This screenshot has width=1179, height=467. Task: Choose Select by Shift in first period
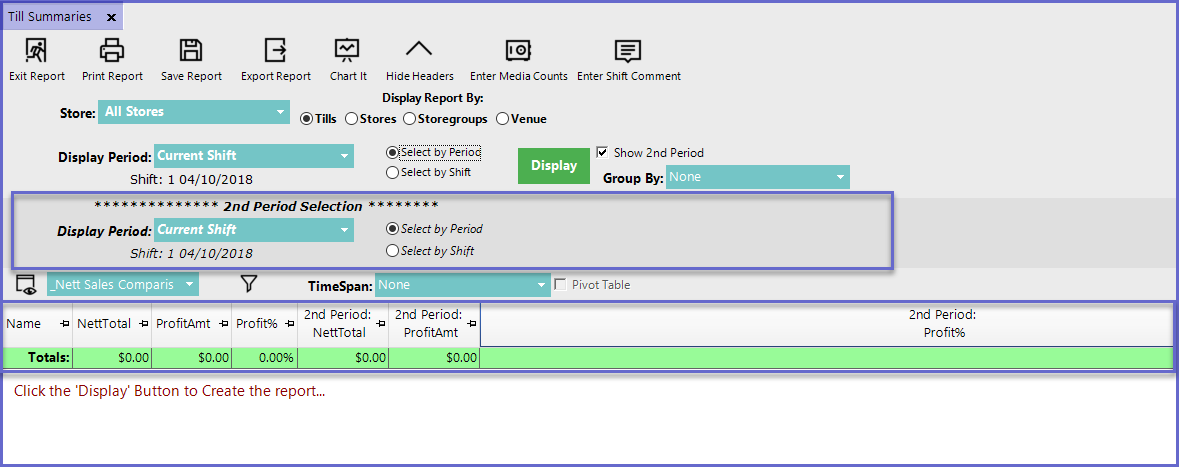click(393, 173)
